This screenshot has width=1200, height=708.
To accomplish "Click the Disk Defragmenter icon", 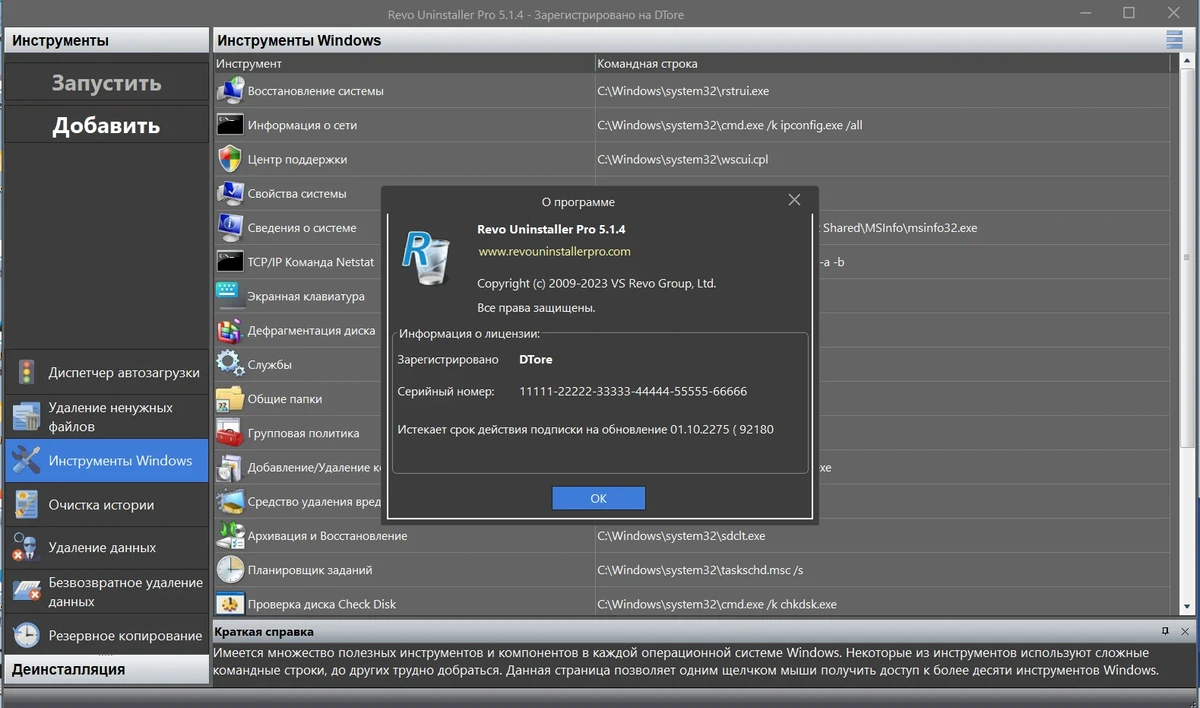I will [230, 330].
